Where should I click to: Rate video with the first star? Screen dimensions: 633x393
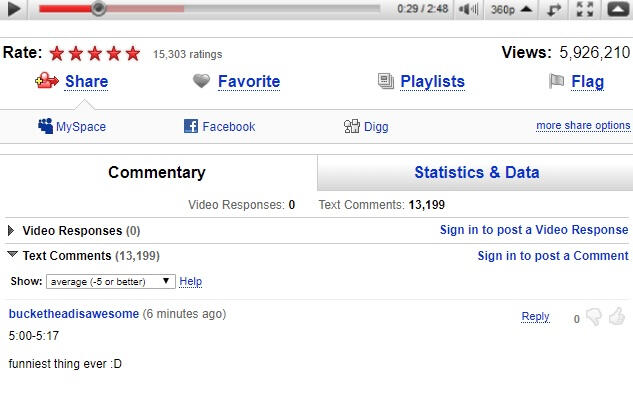57,53
